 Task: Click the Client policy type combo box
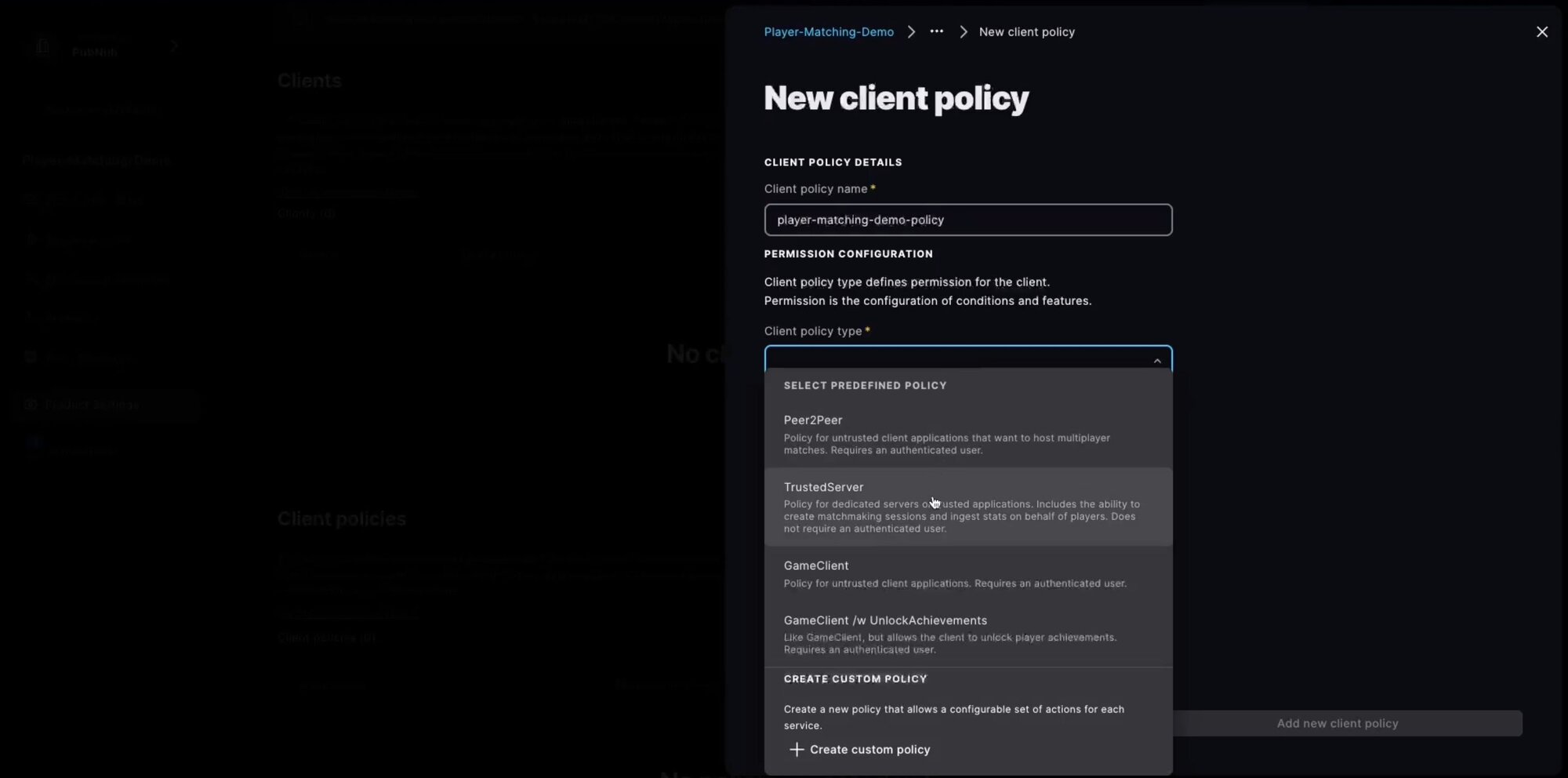pyautogui.click(x=956, y=358)
